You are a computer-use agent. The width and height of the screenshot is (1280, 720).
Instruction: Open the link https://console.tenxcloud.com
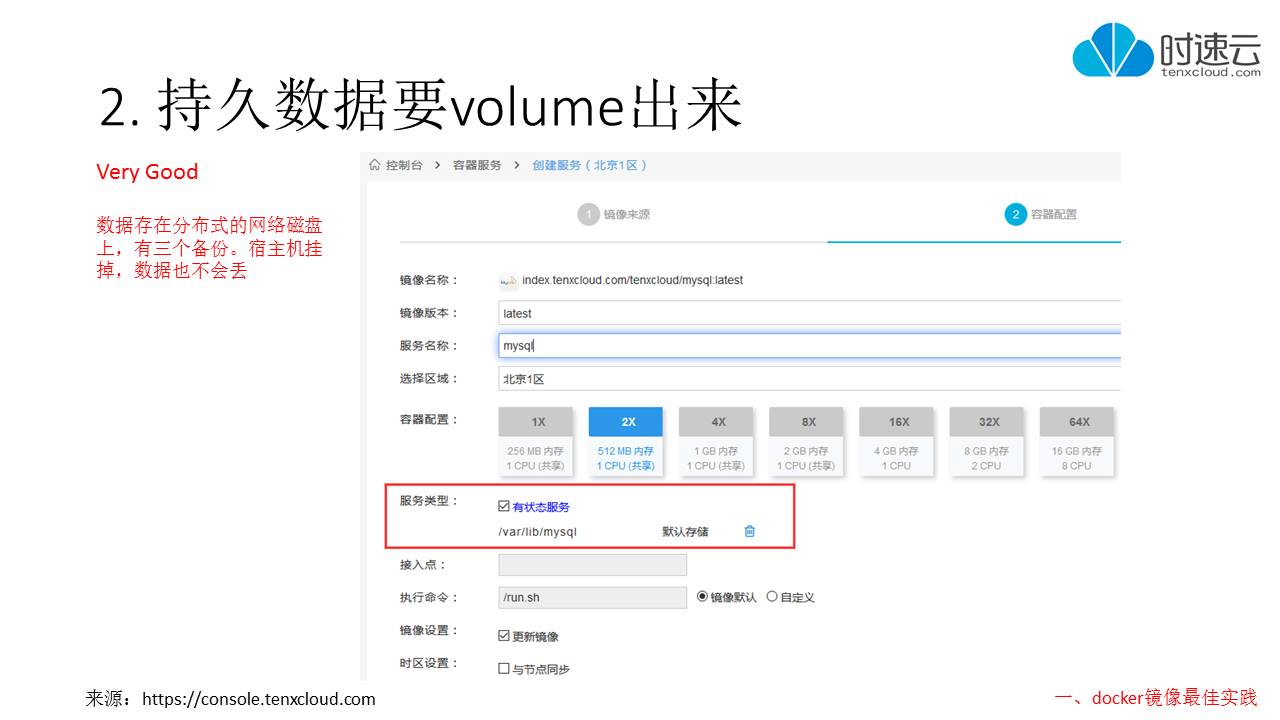[x=258, y=699]
